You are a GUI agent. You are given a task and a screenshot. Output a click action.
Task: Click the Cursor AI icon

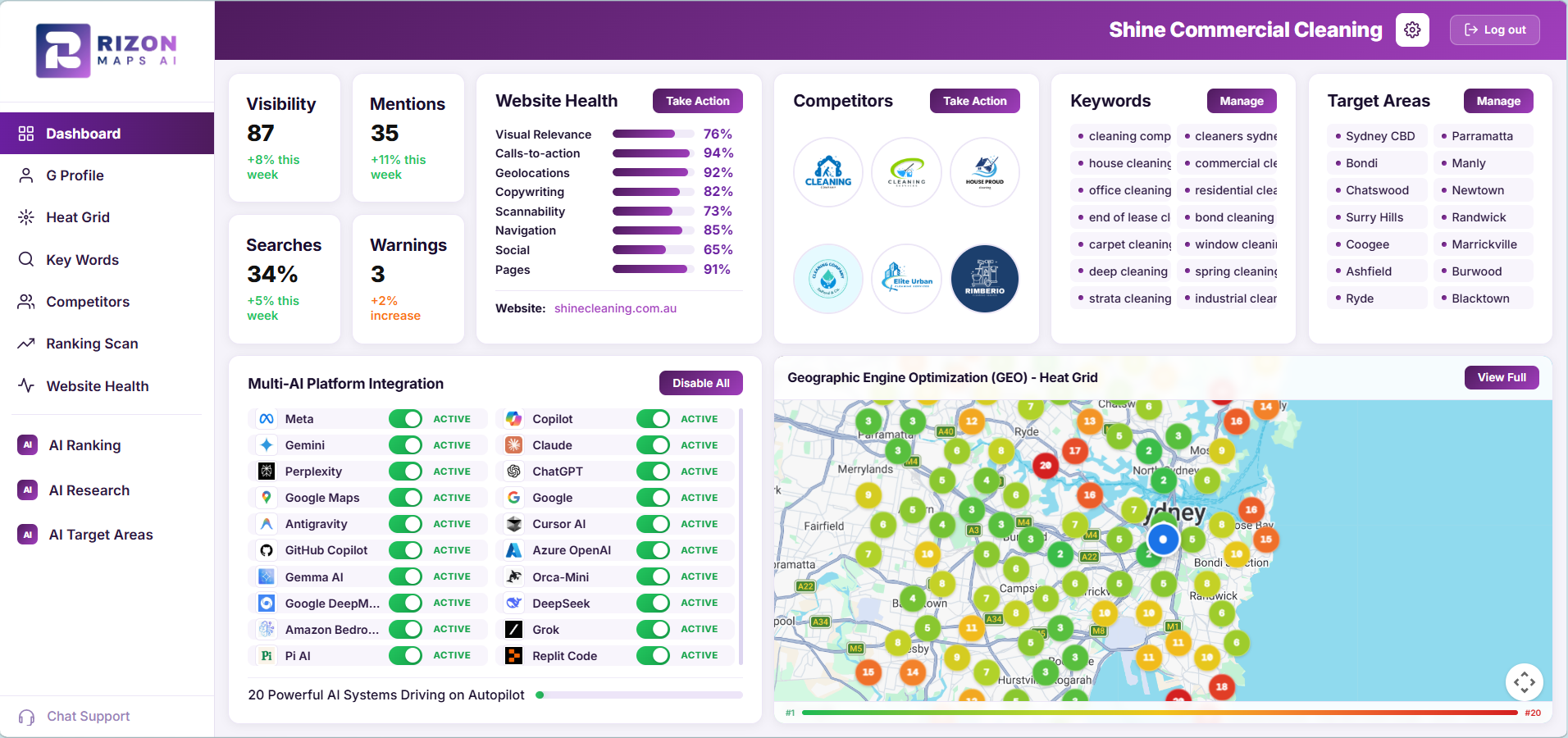(x=514, y=524)
